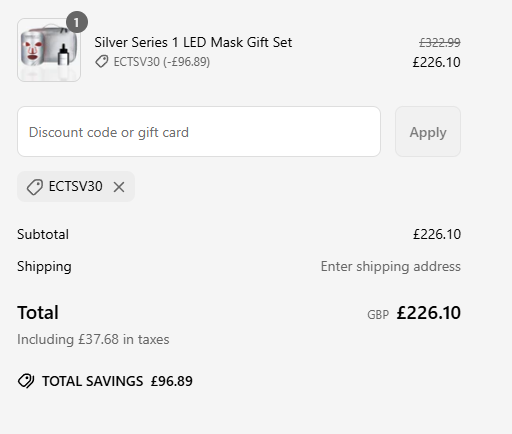The height and width of the screenshot is (434, 512).
Task: Click the Shipping row label
Action: (44, 266)
